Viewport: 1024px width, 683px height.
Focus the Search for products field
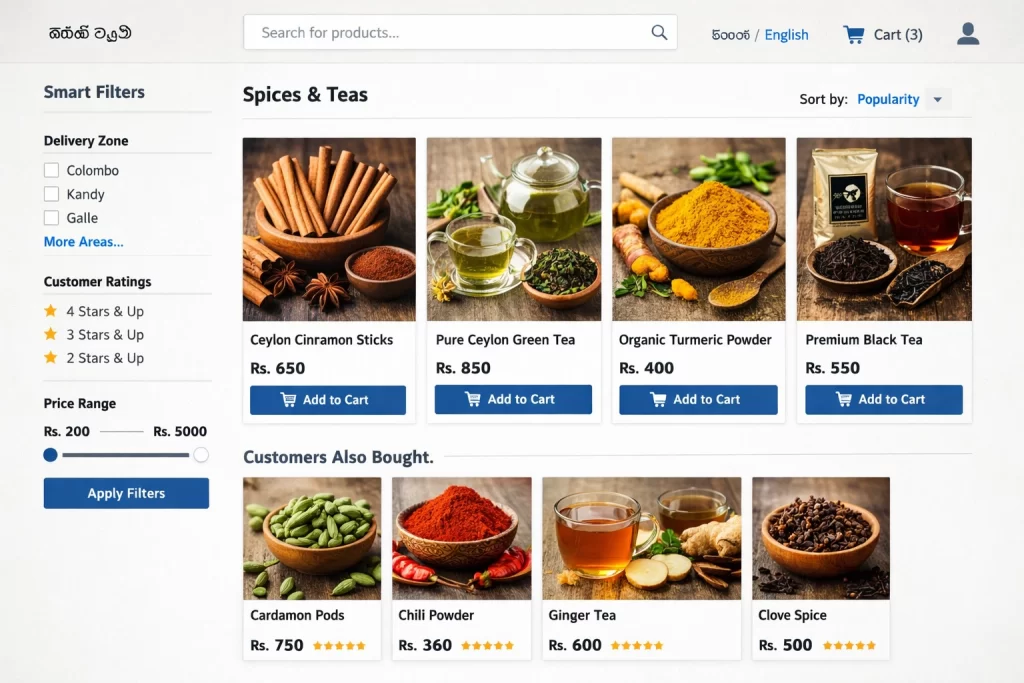(x=445, y=32)
